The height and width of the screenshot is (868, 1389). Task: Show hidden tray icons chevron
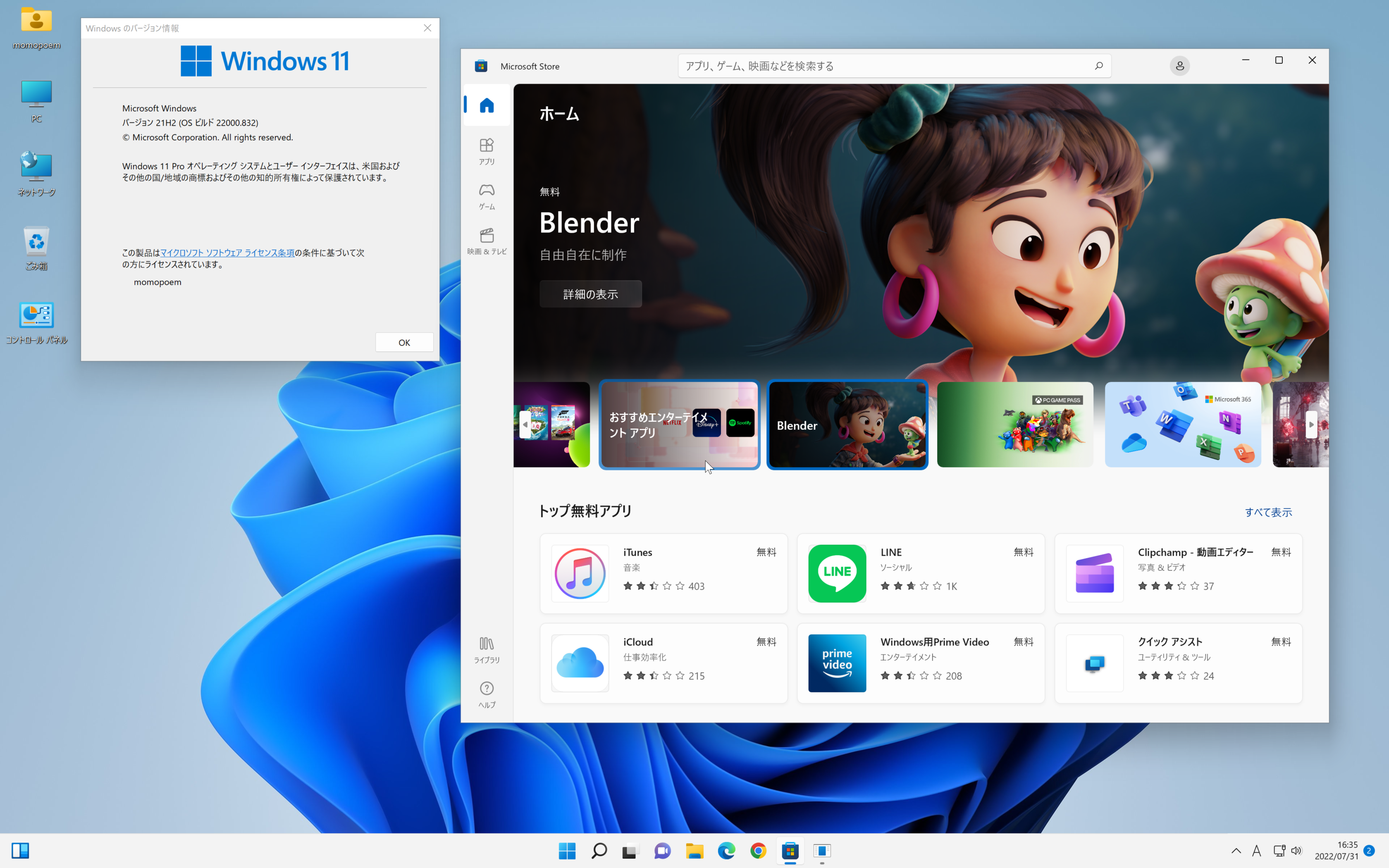click(1236, 851)
